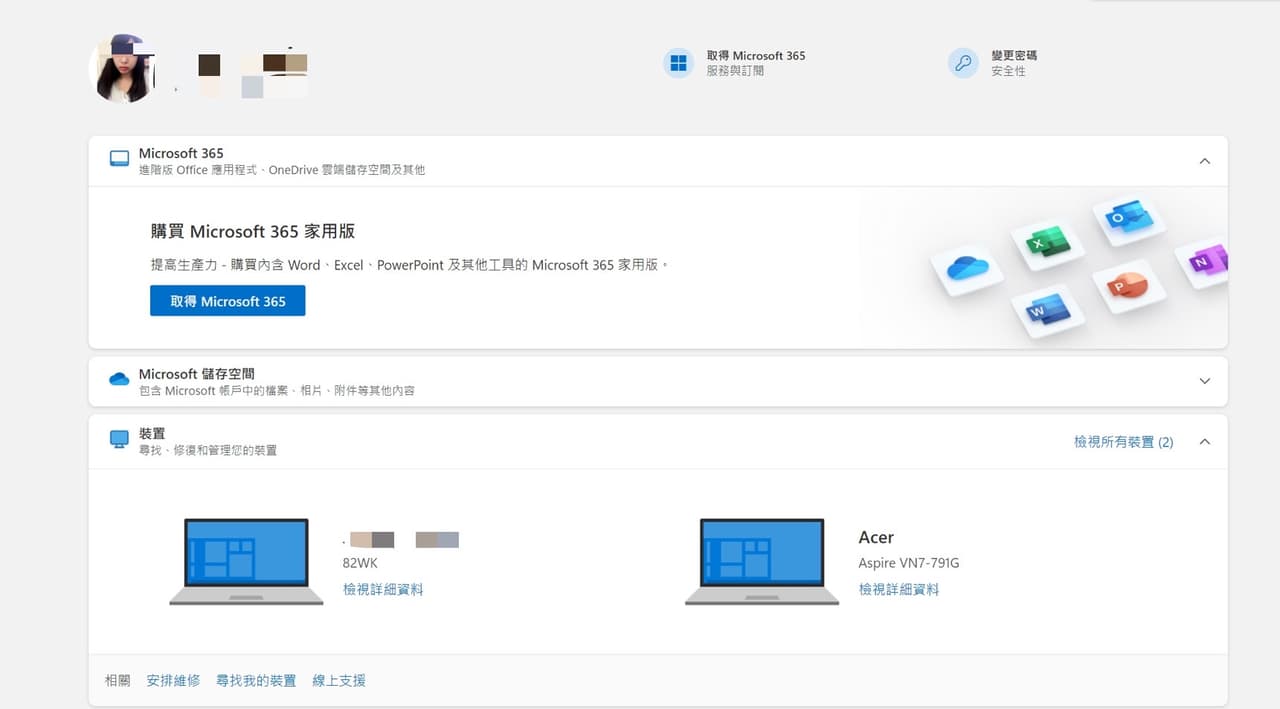Open 檢視所有裝置 (2) link

pos(1124,441)
